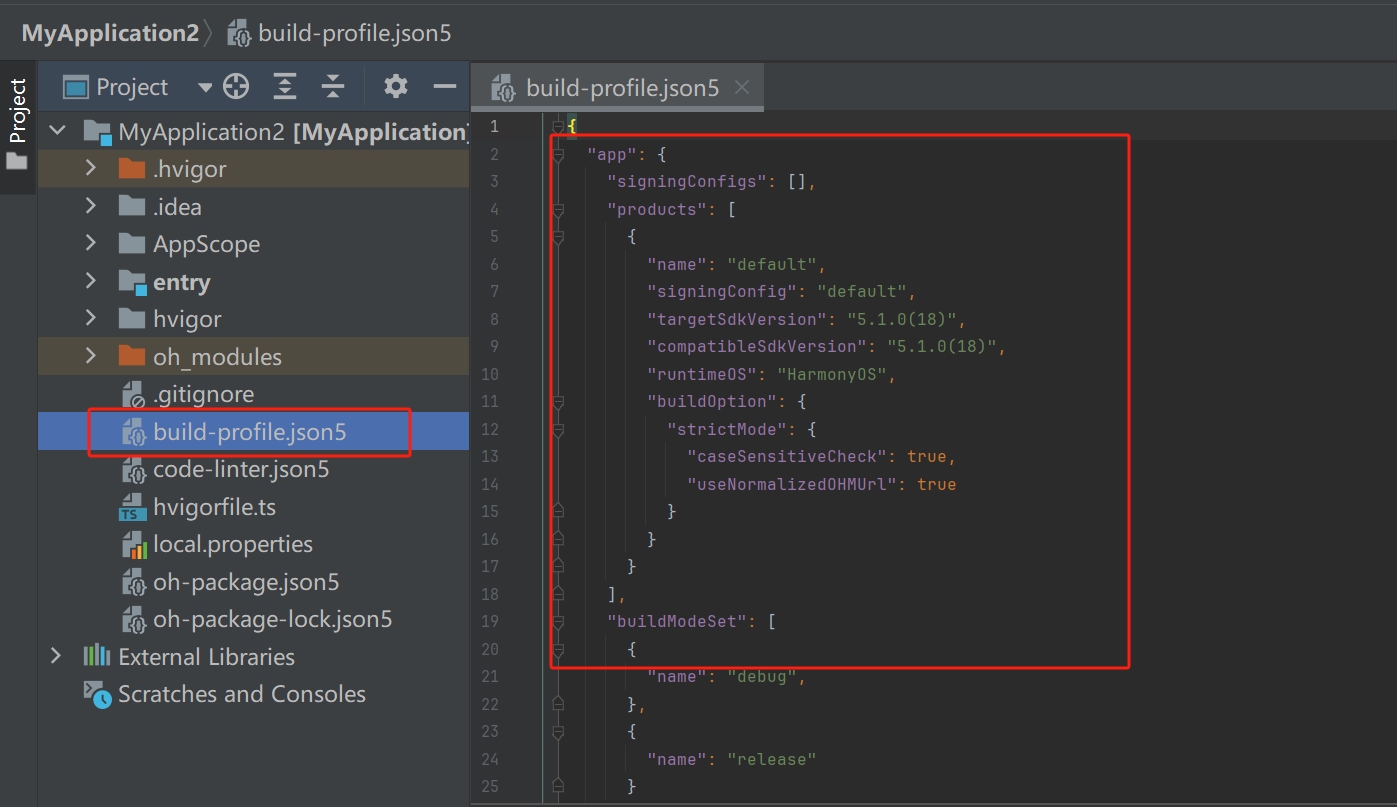Viewport: 1397px width, 807px height.
Task: Collapse the MyApplication2 root node
Action: click(x=57, y=132)
